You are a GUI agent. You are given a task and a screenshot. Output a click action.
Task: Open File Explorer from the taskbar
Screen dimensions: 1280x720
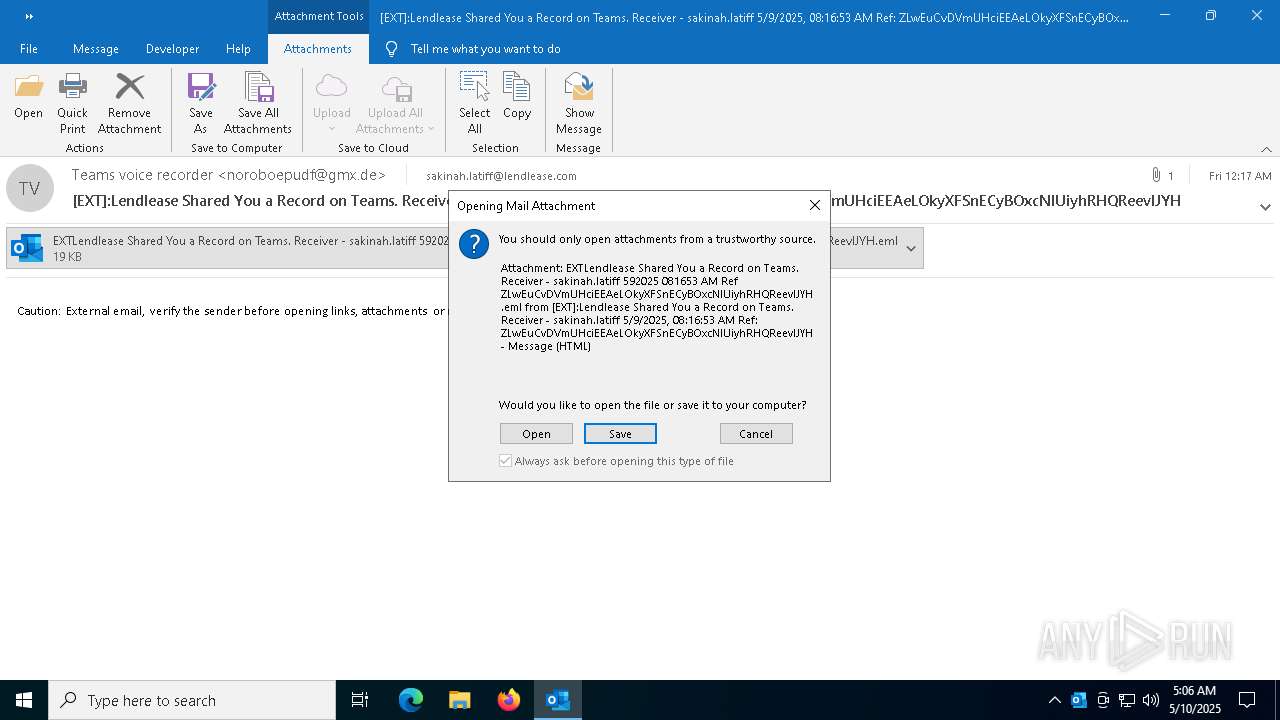pyautogui.click(x=459, y=700)
